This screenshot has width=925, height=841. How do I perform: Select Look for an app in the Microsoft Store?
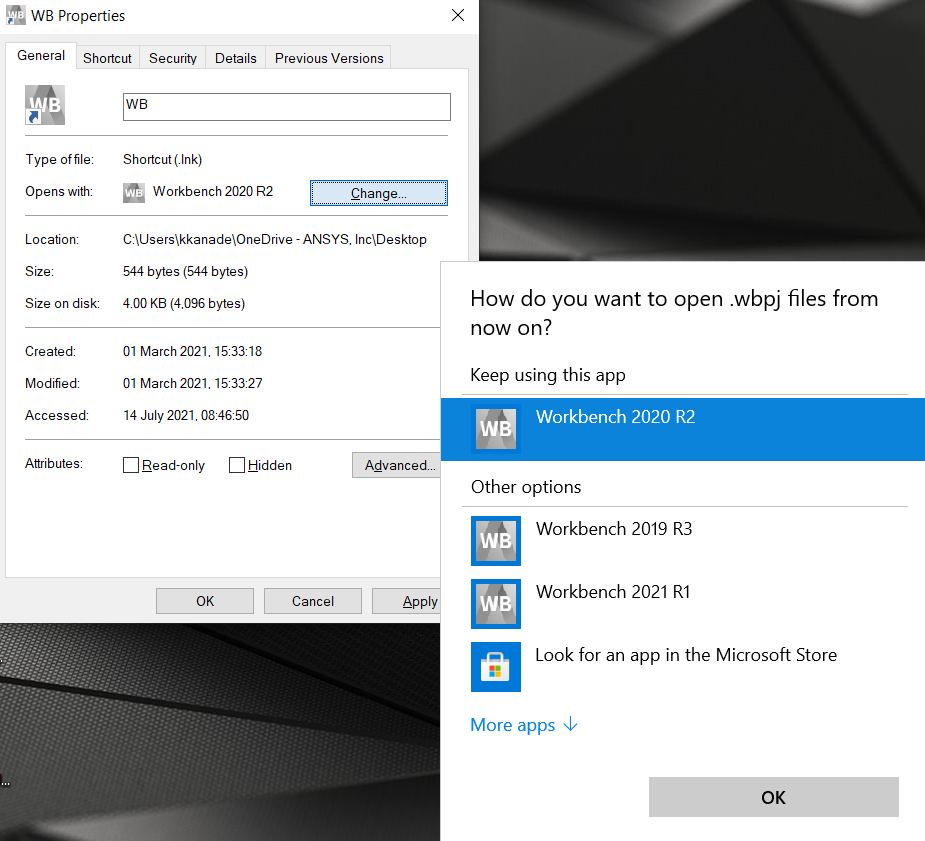pos(683,666)
